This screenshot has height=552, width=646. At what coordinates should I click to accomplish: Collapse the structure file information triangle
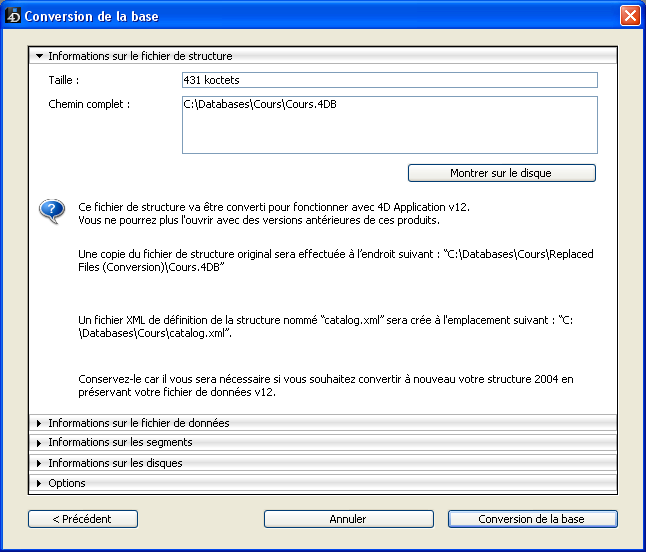[39, 57]
